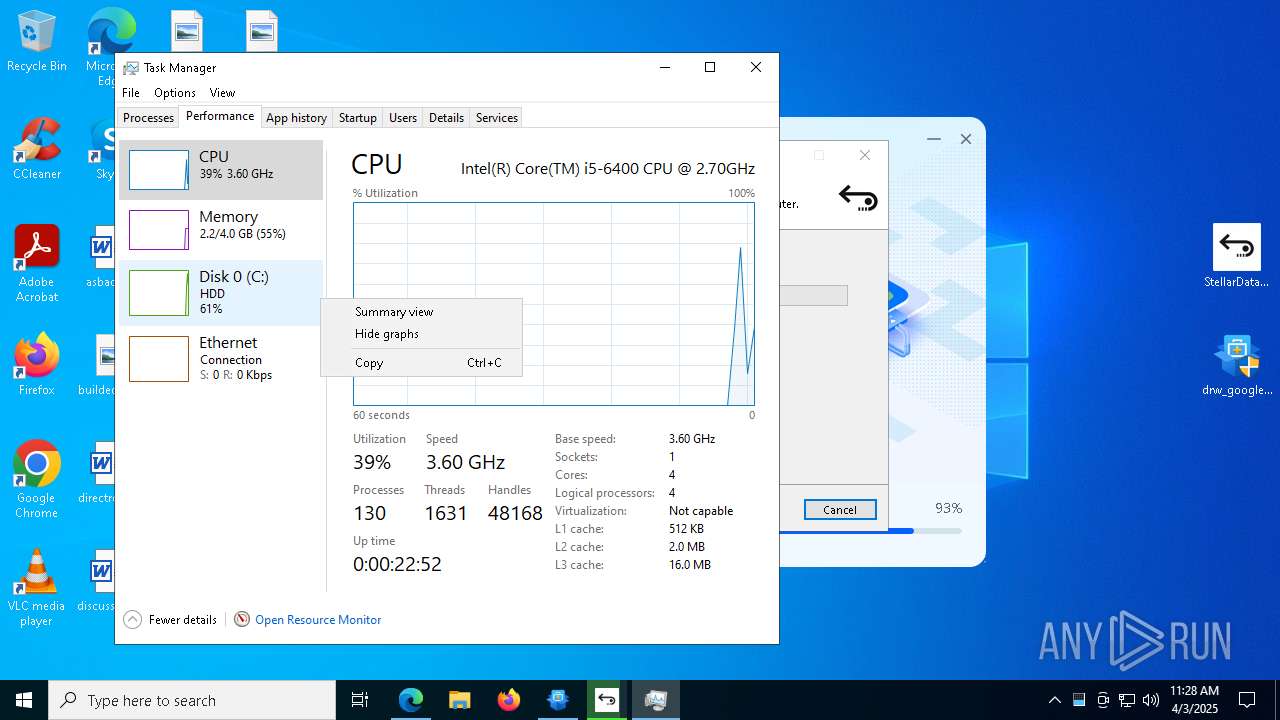Switch to the Startup tab

point(357,118)
